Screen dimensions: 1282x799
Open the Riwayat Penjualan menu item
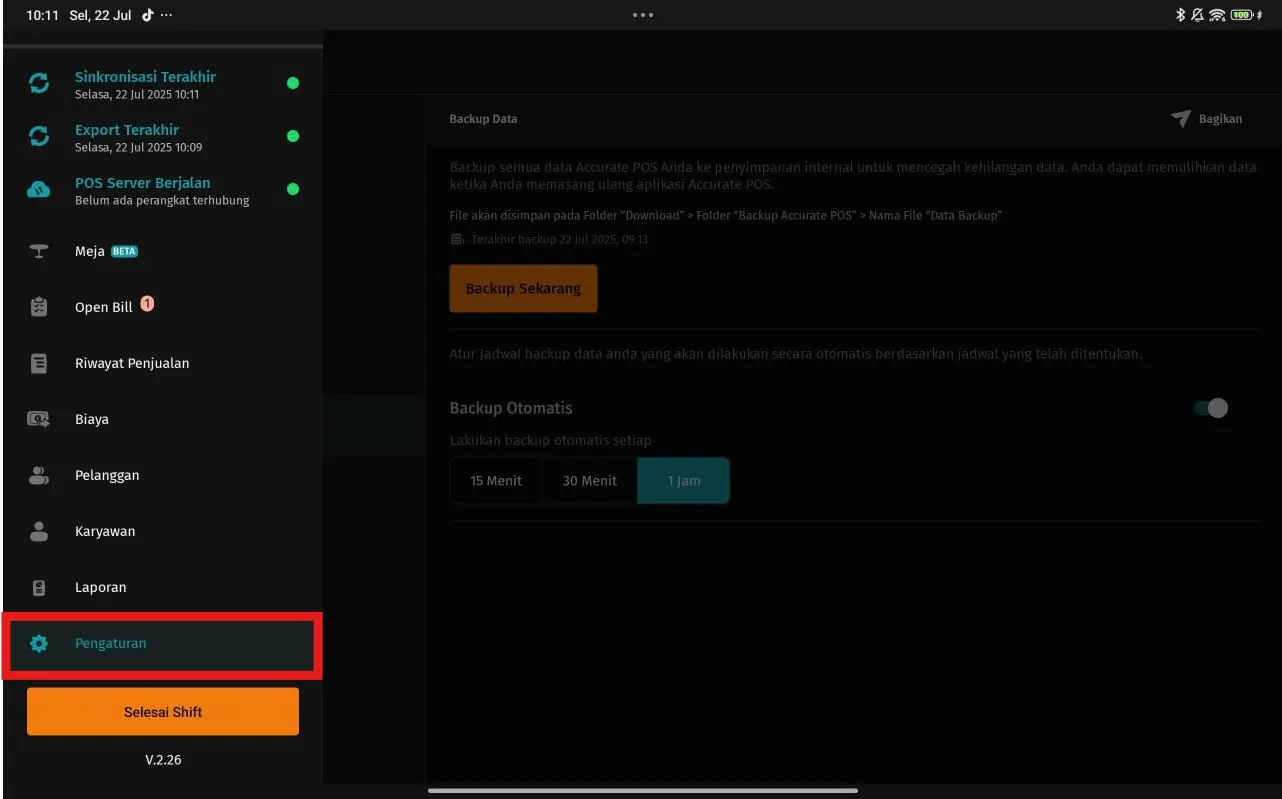pyautogui.click(x=132, y=363)
